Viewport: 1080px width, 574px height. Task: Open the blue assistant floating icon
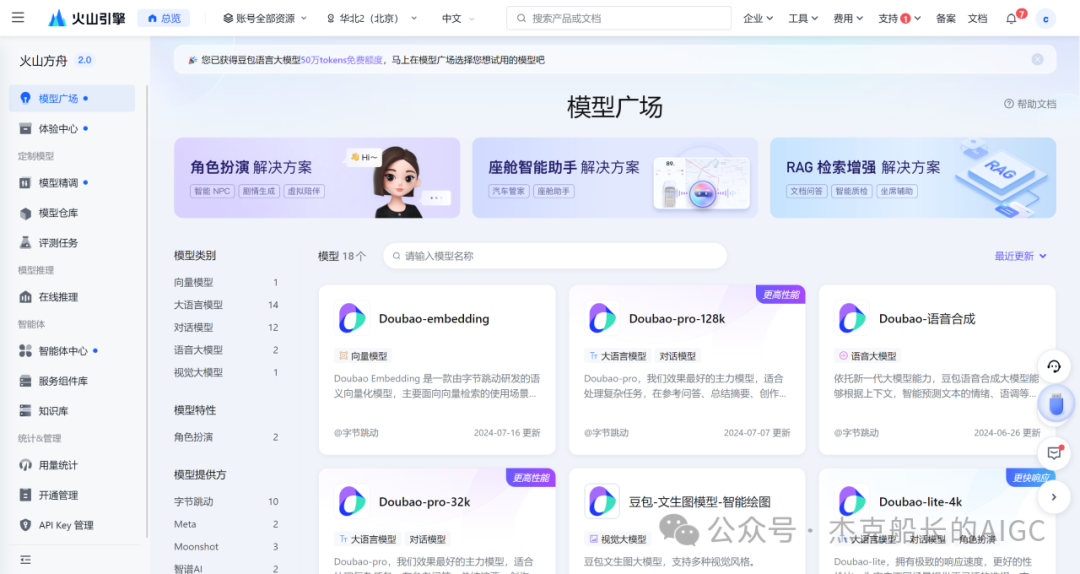pyautogui.click(x=1055, y=404)
